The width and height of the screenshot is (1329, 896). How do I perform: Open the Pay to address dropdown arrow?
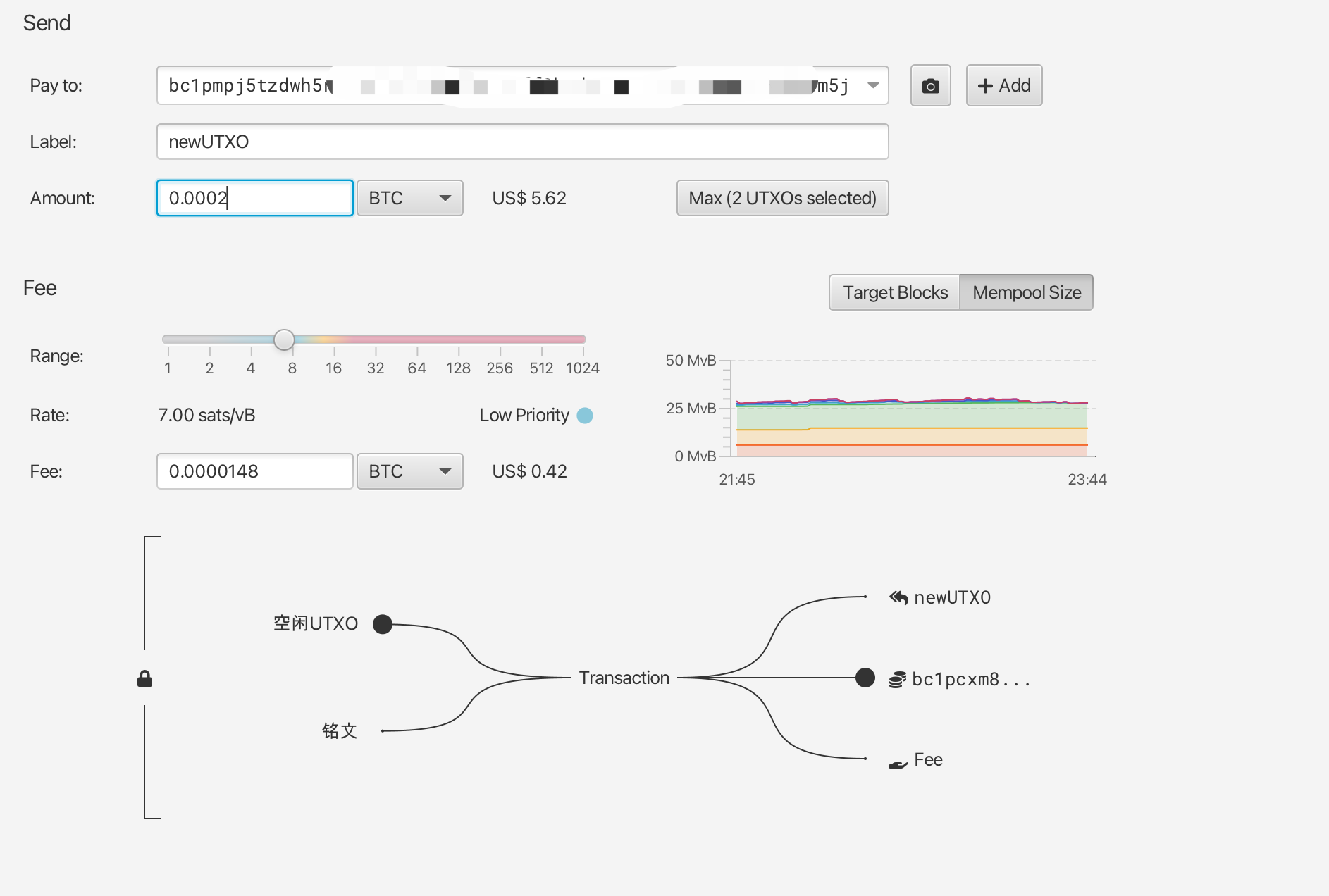pyautogui.click(x=873, y=85)
